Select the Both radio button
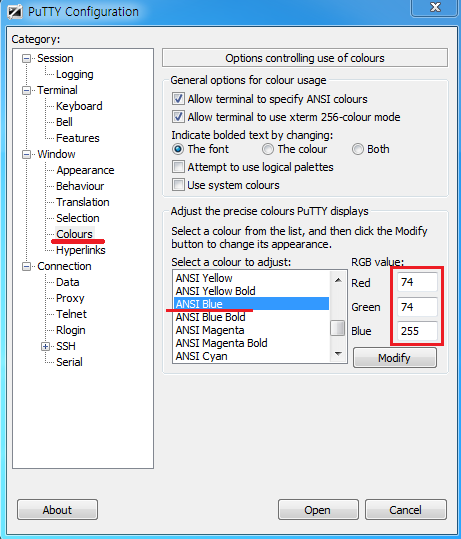Image resolution: width=461 pixels, height=539 pixels. coord(358,149)
